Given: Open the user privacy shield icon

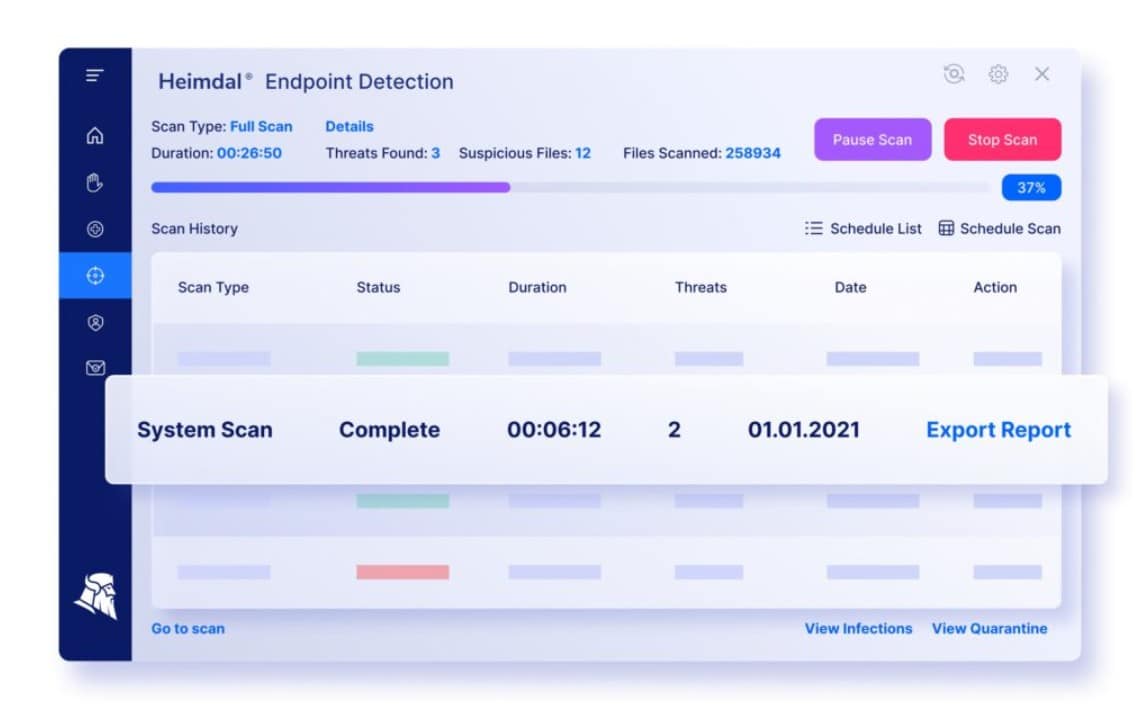Looking at the screenshot, I should [x=94, y=321].
